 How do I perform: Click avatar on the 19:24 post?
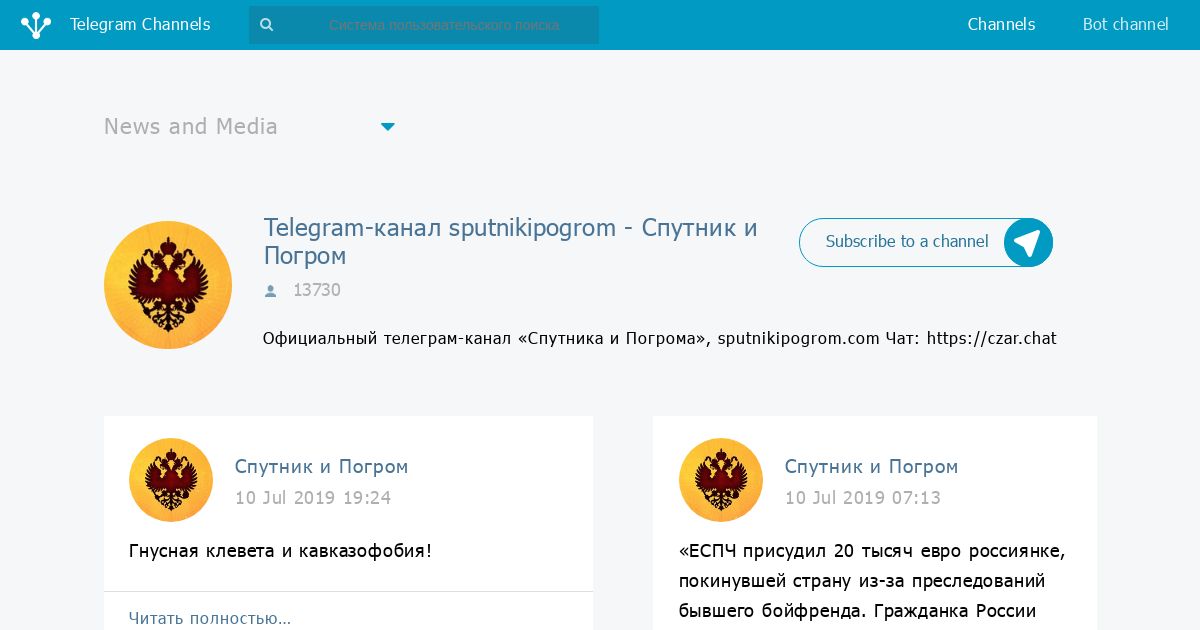click(171, 480)
